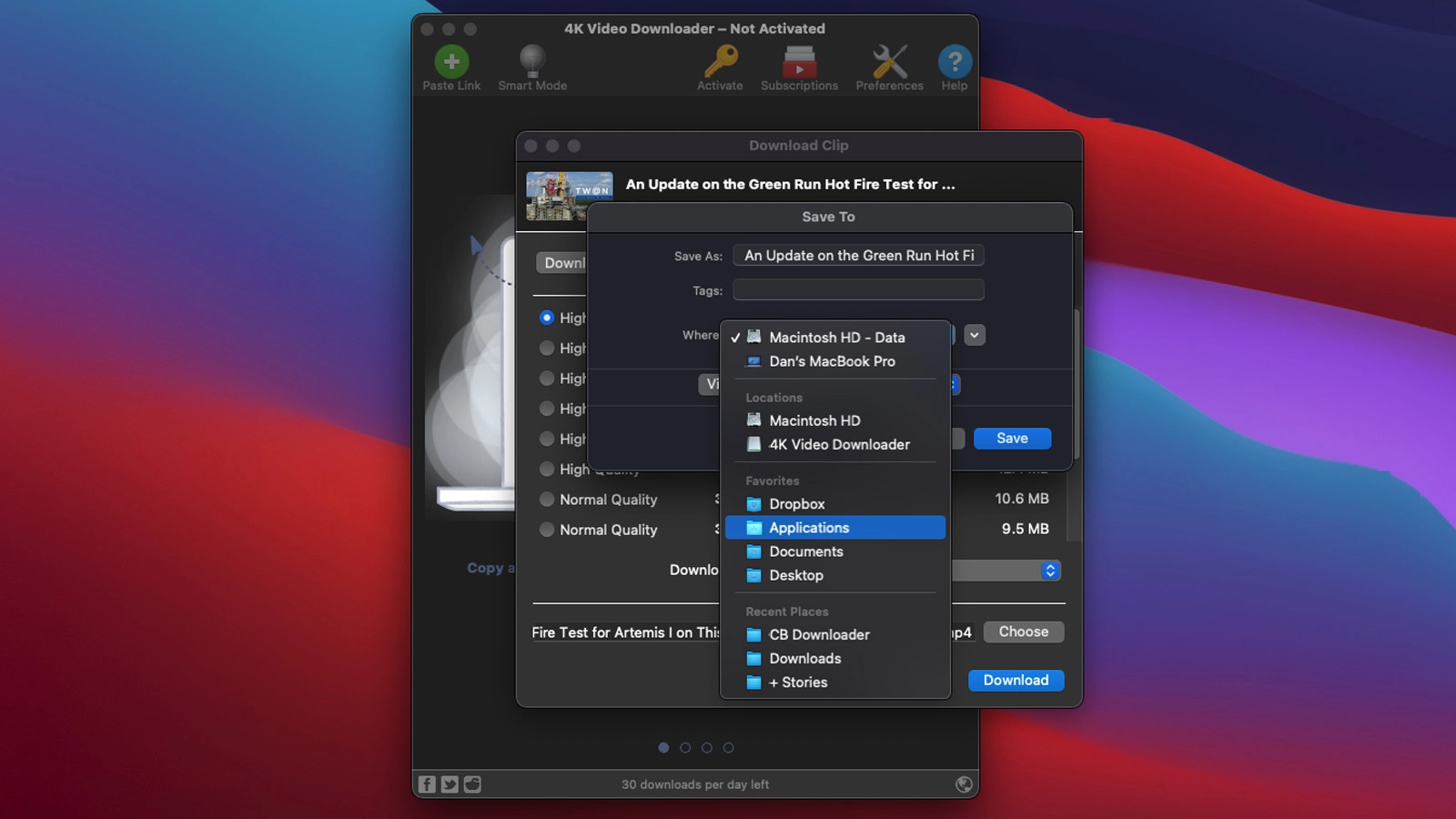
Task: Select the 9.5 MB Normal Quality option
Action: tap(547, 529)
